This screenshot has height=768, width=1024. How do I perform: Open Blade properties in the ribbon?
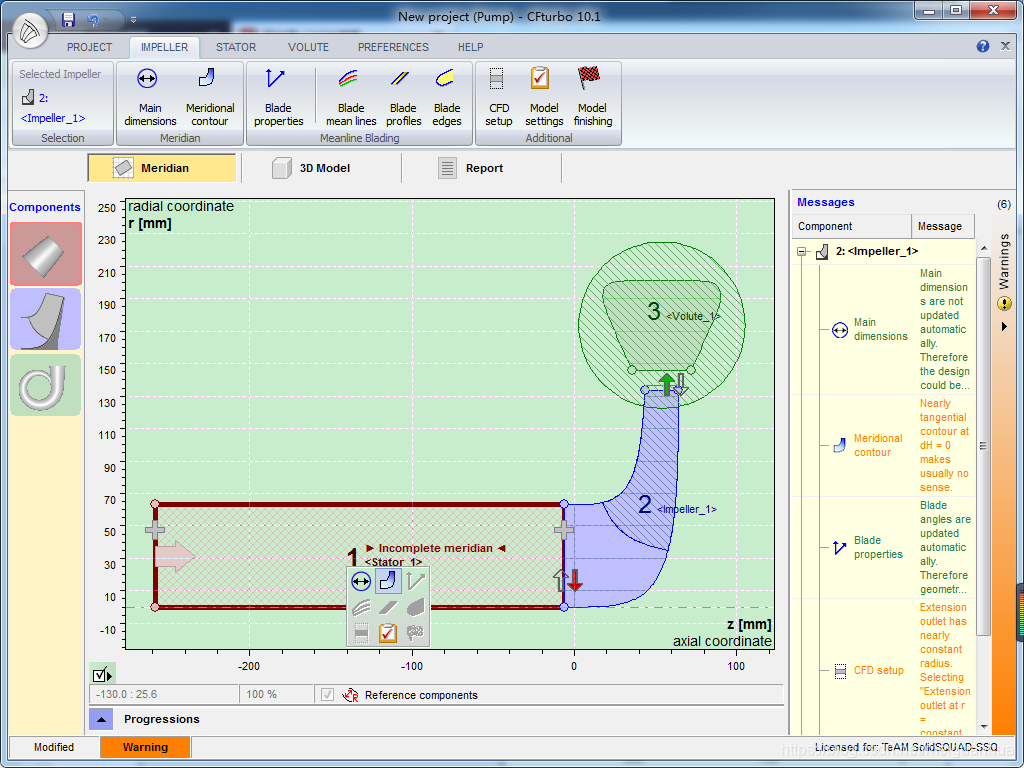(278, 97)
